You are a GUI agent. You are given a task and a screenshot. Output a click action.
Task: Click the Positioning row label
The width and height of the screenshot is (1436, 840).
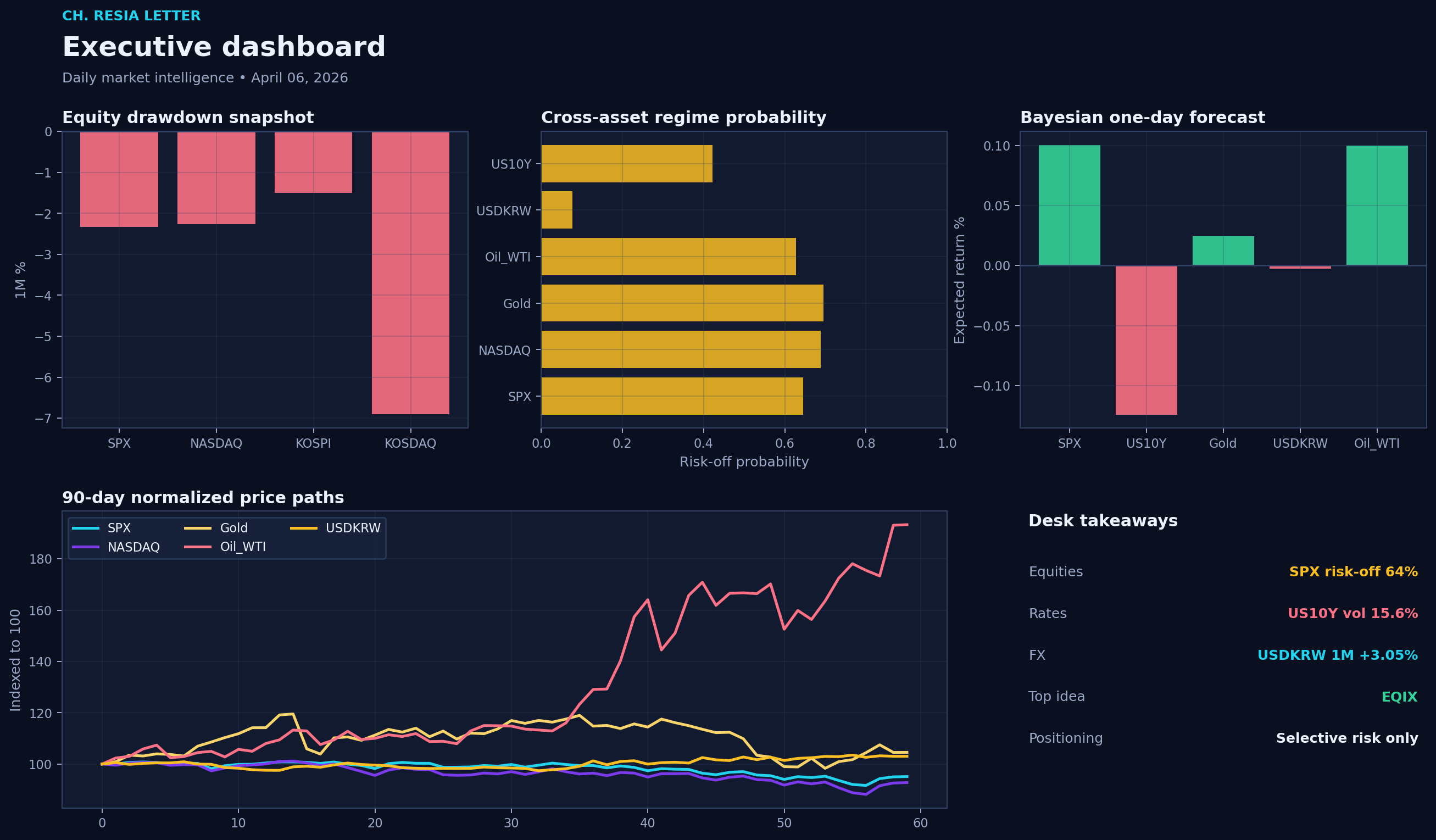point(1066,738)
